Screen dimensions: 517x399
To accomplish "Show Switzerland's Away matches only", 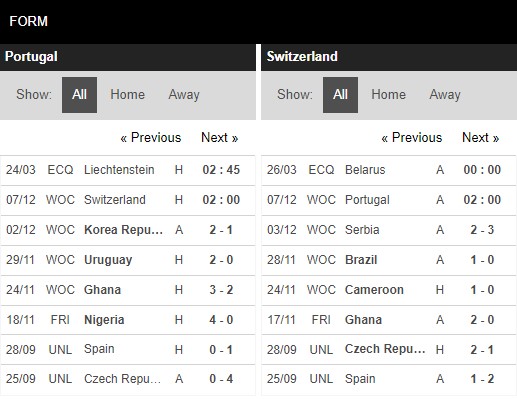I will tap(445, 95).
